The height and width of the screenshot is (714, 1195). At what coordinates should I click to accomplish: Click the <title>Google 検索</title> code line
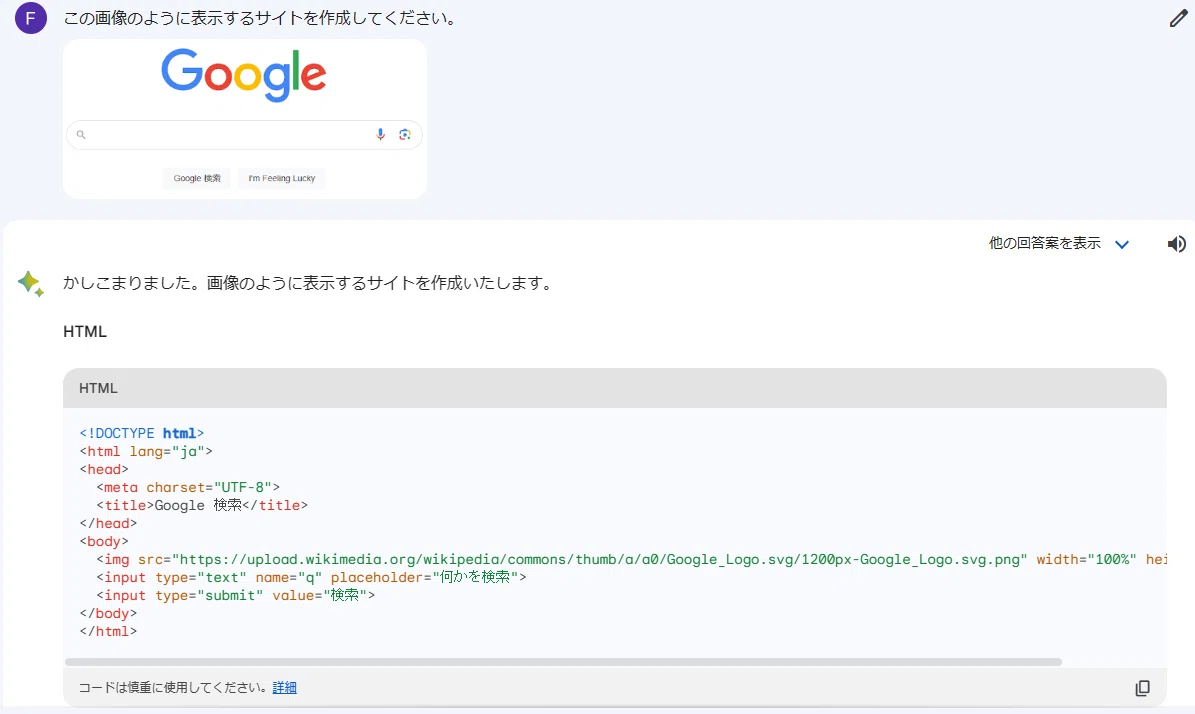click(202, 505)
